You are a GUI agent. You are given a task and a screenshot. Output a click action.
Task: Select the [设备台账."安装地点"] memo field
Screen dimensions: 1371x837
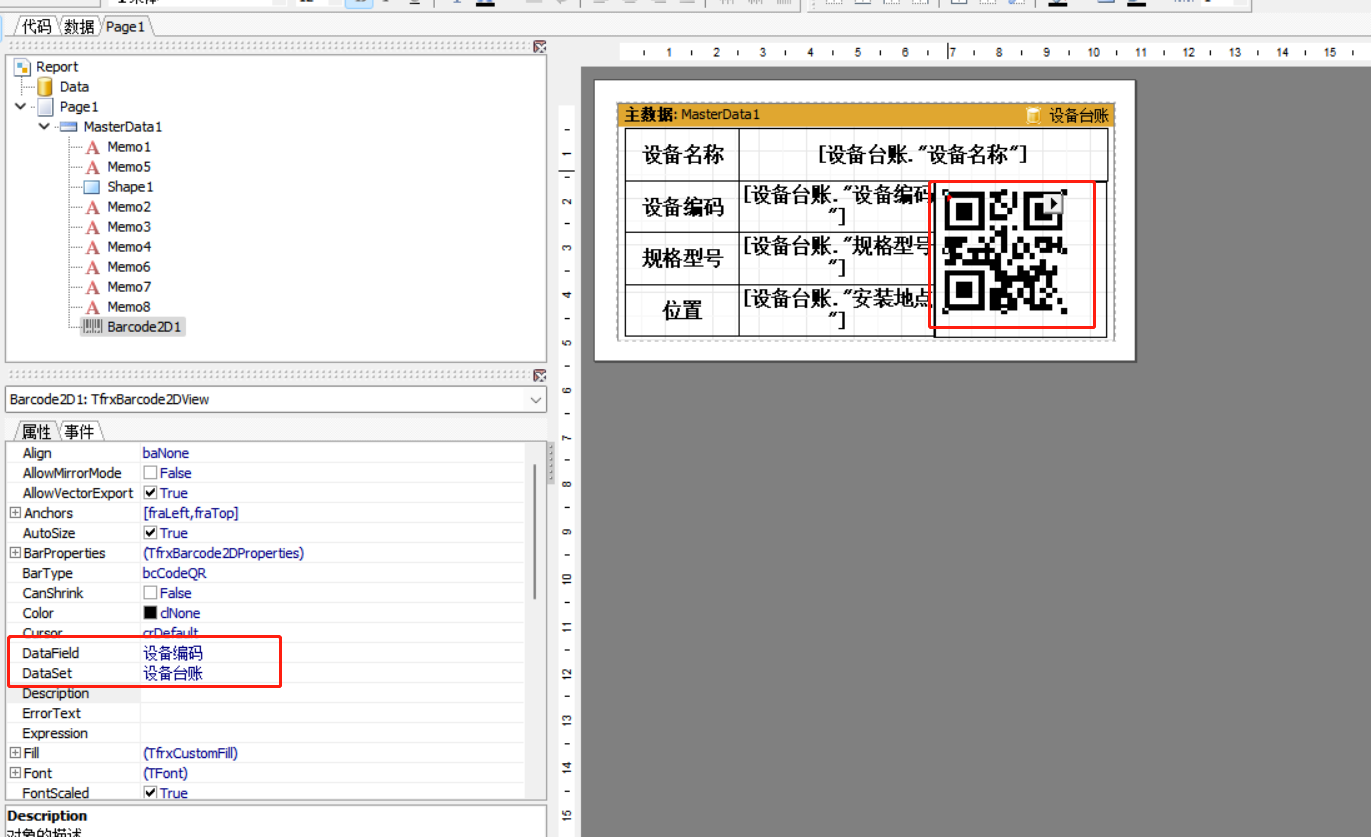(x=836, y=310)
